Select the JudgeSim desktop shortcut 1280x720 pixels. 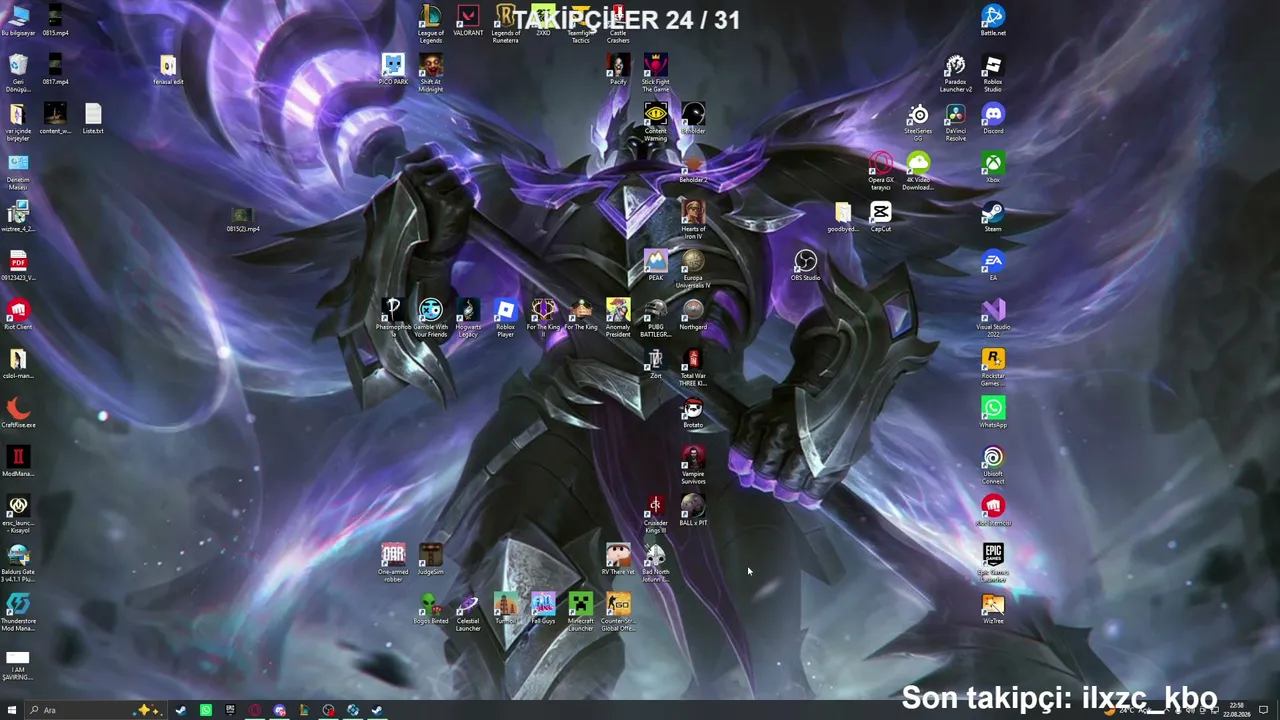[x=431, y=560]
